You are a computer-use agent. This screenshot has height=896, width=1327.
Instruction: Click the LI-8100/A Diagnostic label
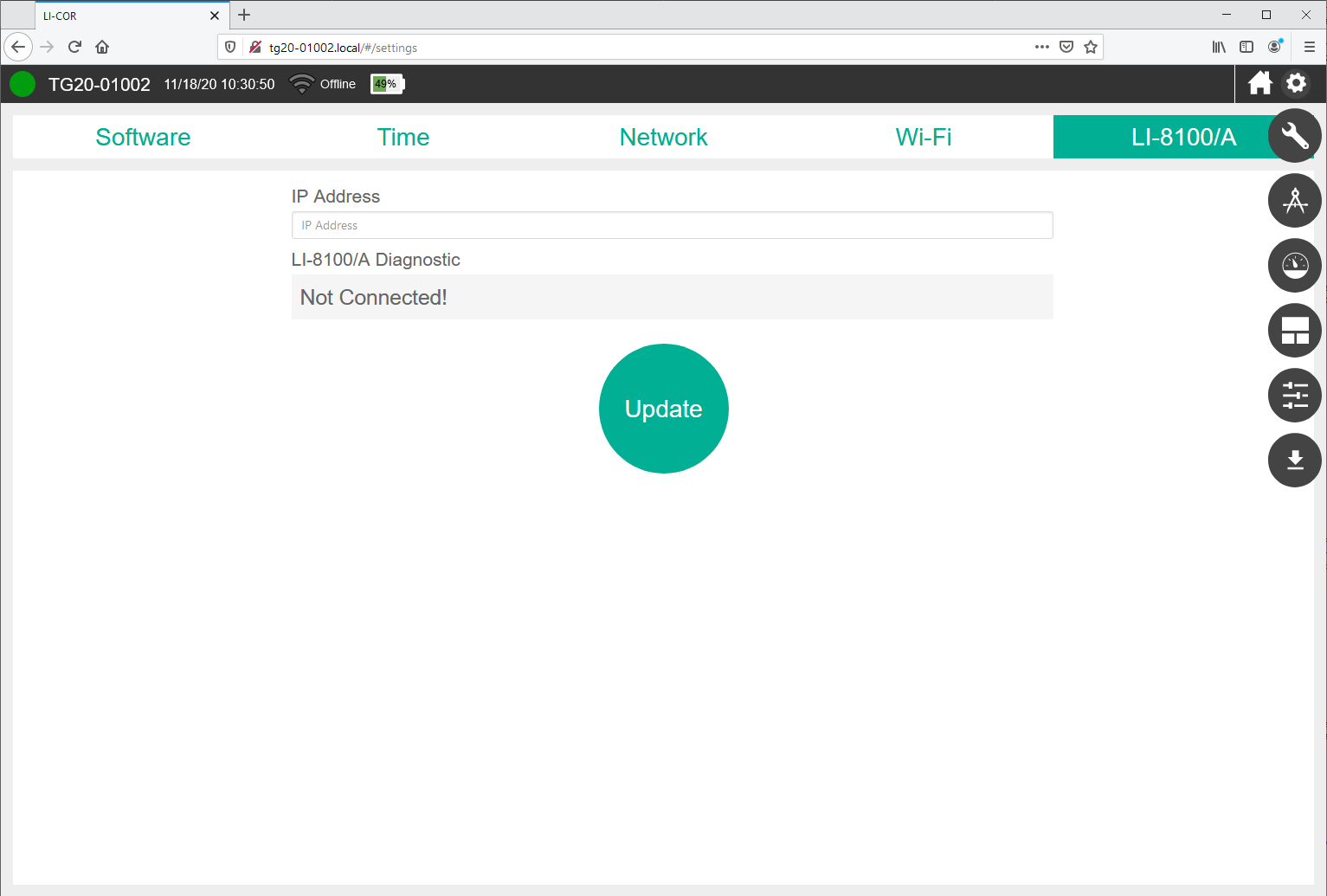point(376,260)
